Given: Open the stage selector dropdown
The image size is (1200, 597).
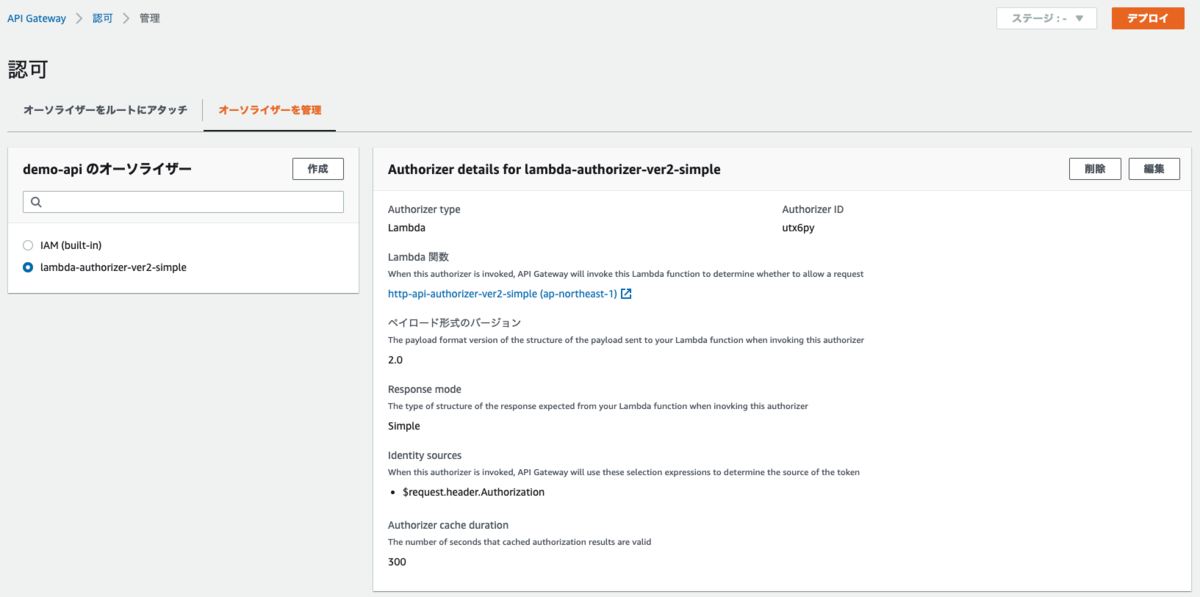Looking at the screenshot, I should pyautogui.click(x=1046, y=19).
